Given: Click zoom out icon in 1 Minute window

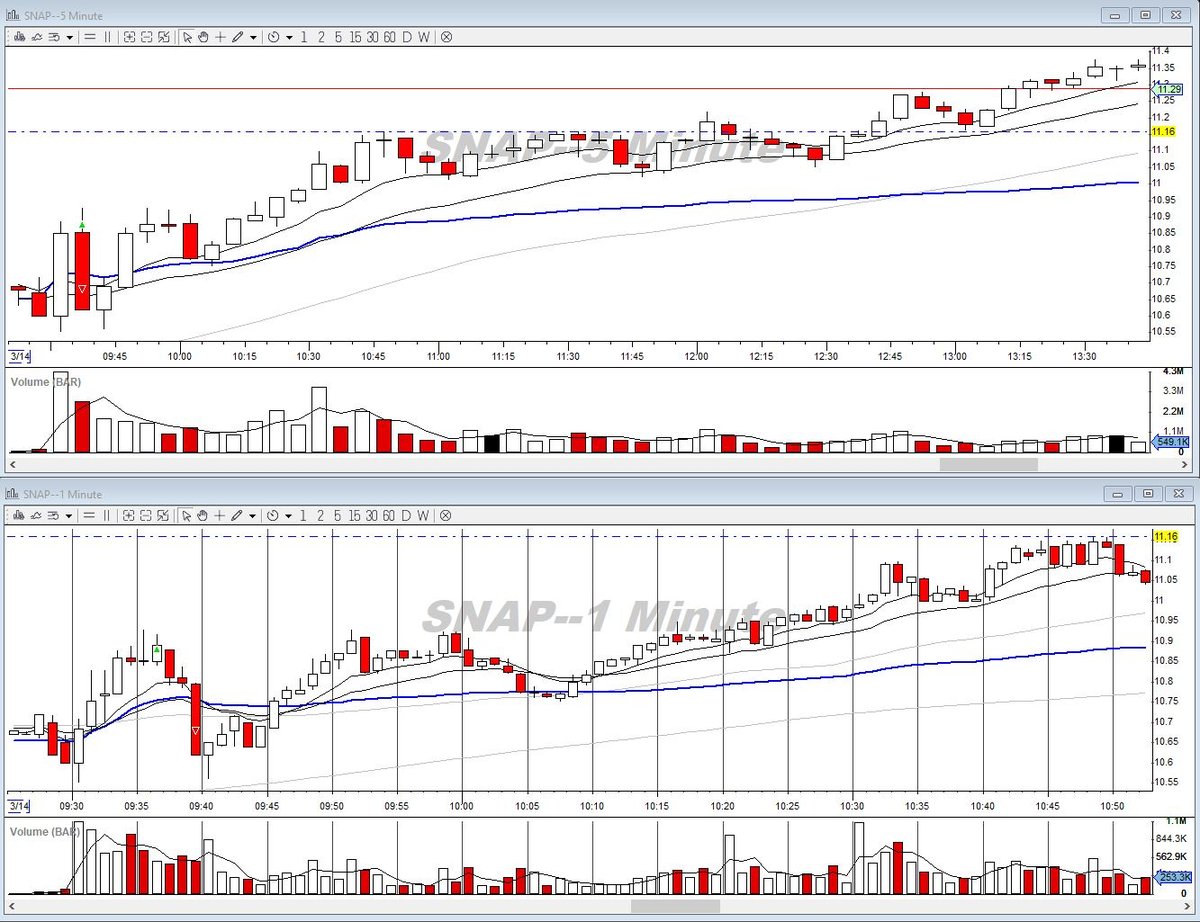Looking at the screenshot, I should [146, 515].
